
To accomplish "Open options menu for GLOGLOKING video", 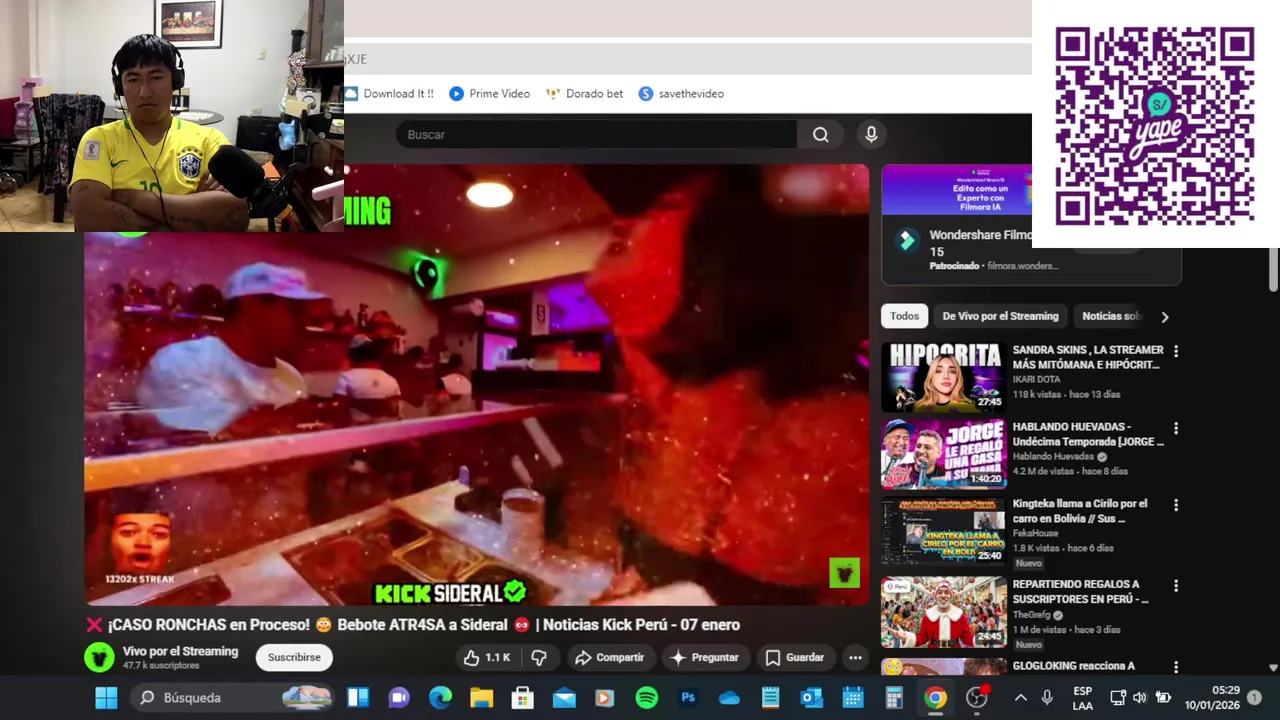I will tap(1176, 667).
